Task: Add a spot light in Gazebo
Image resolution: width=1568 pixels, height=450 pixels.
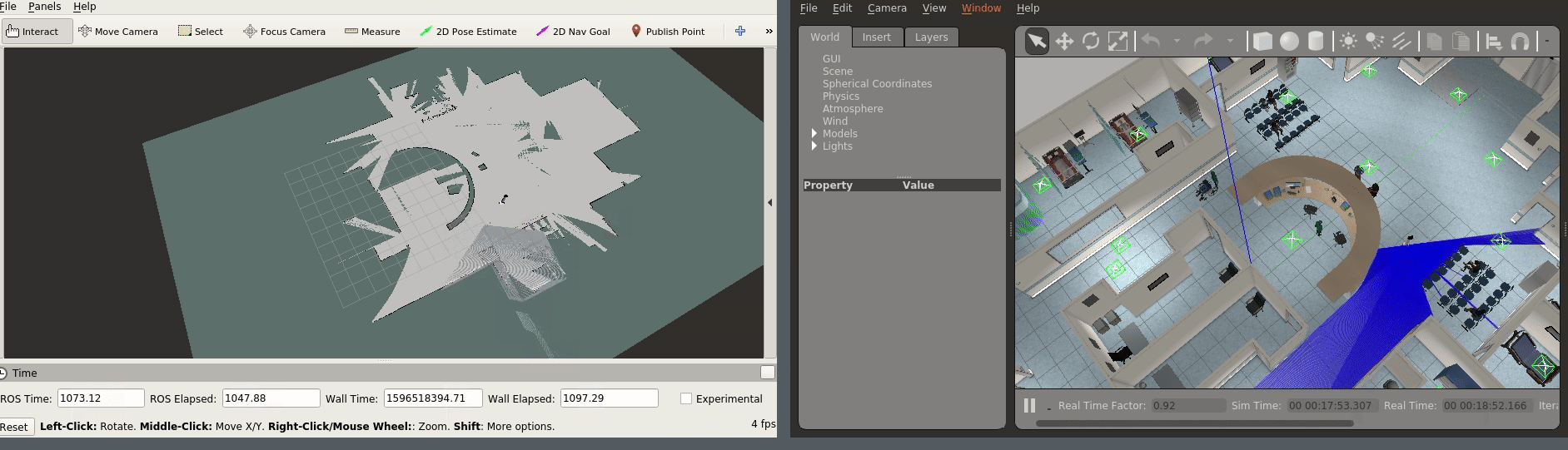Action: 1375,42
